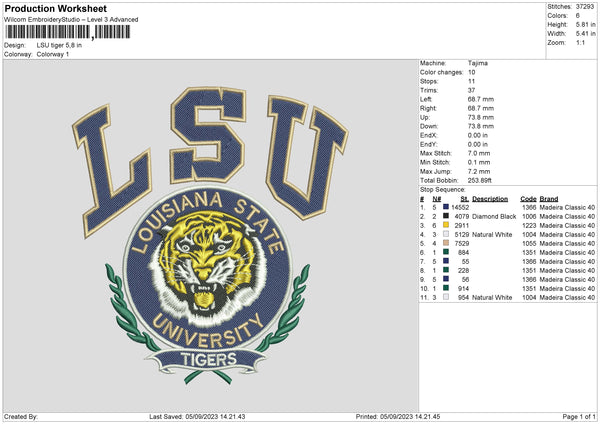Viewport: 600px width, 424px height.
Task: Select the Natural White swatch in row 4
Action: 446,234
